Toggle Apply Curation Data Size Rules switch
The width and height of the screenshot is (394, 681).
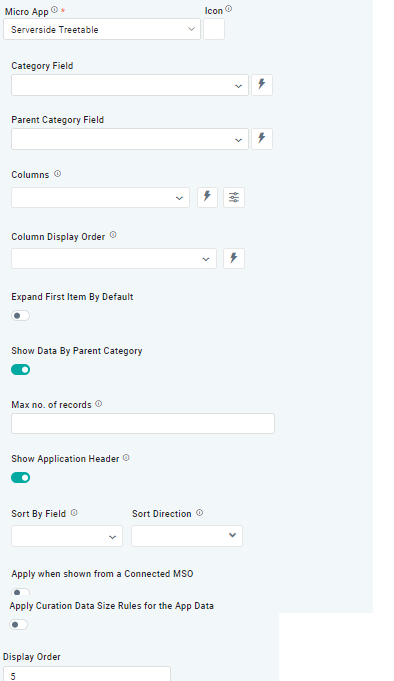[19, 625]
